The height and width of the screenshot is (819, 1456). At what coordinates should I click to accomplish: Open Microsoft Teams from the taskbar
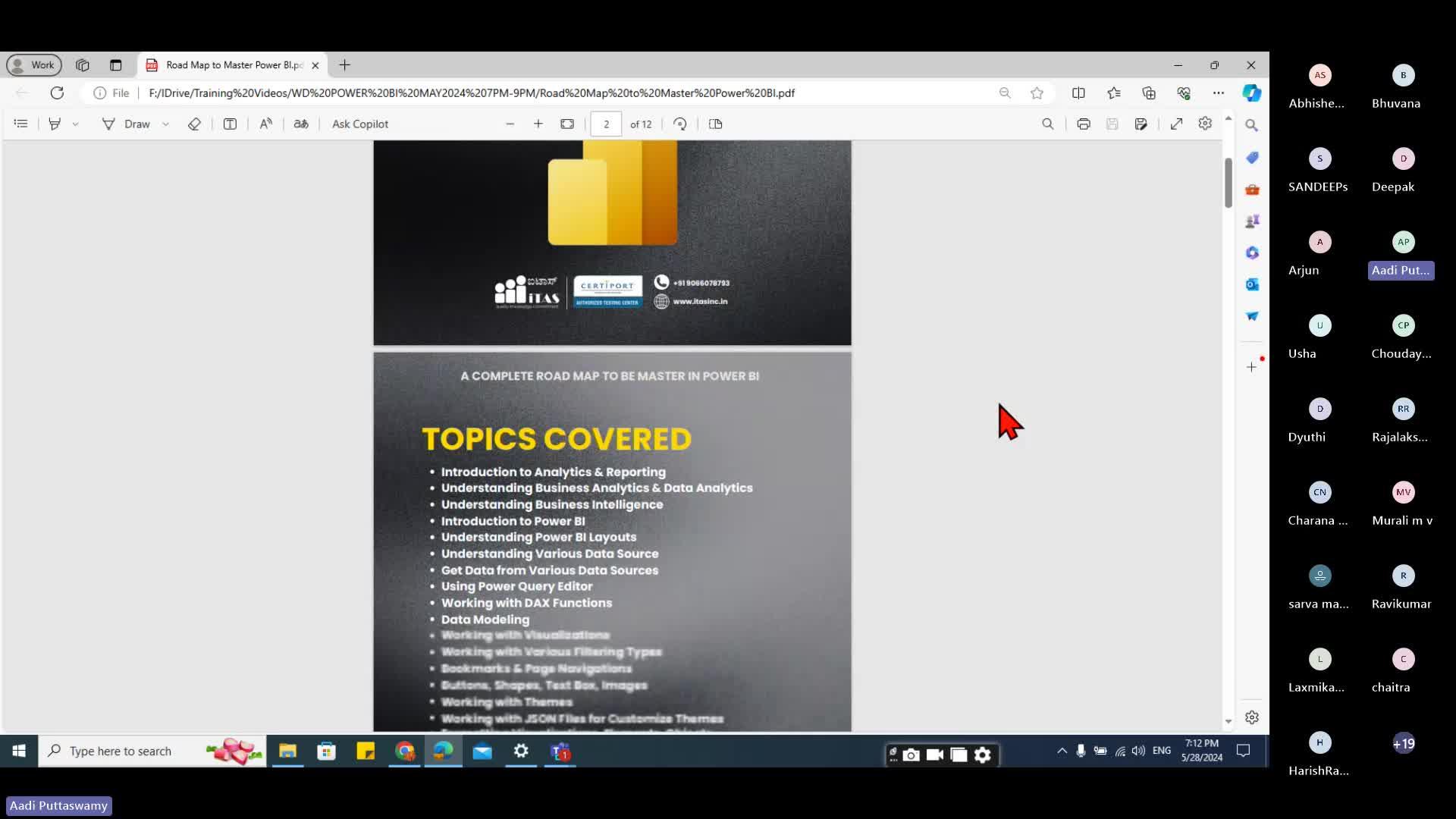560,751
